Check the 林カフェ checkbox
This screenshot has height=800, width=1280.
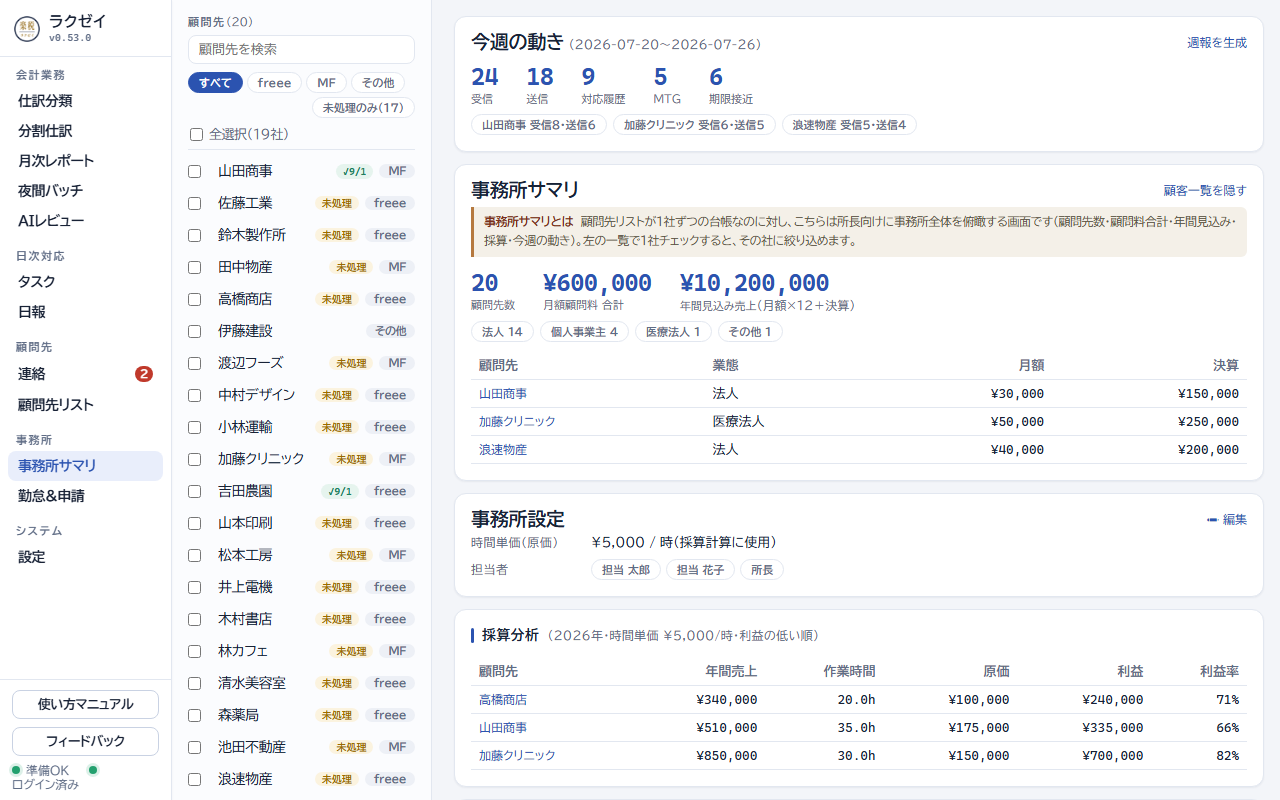(195, 651)
